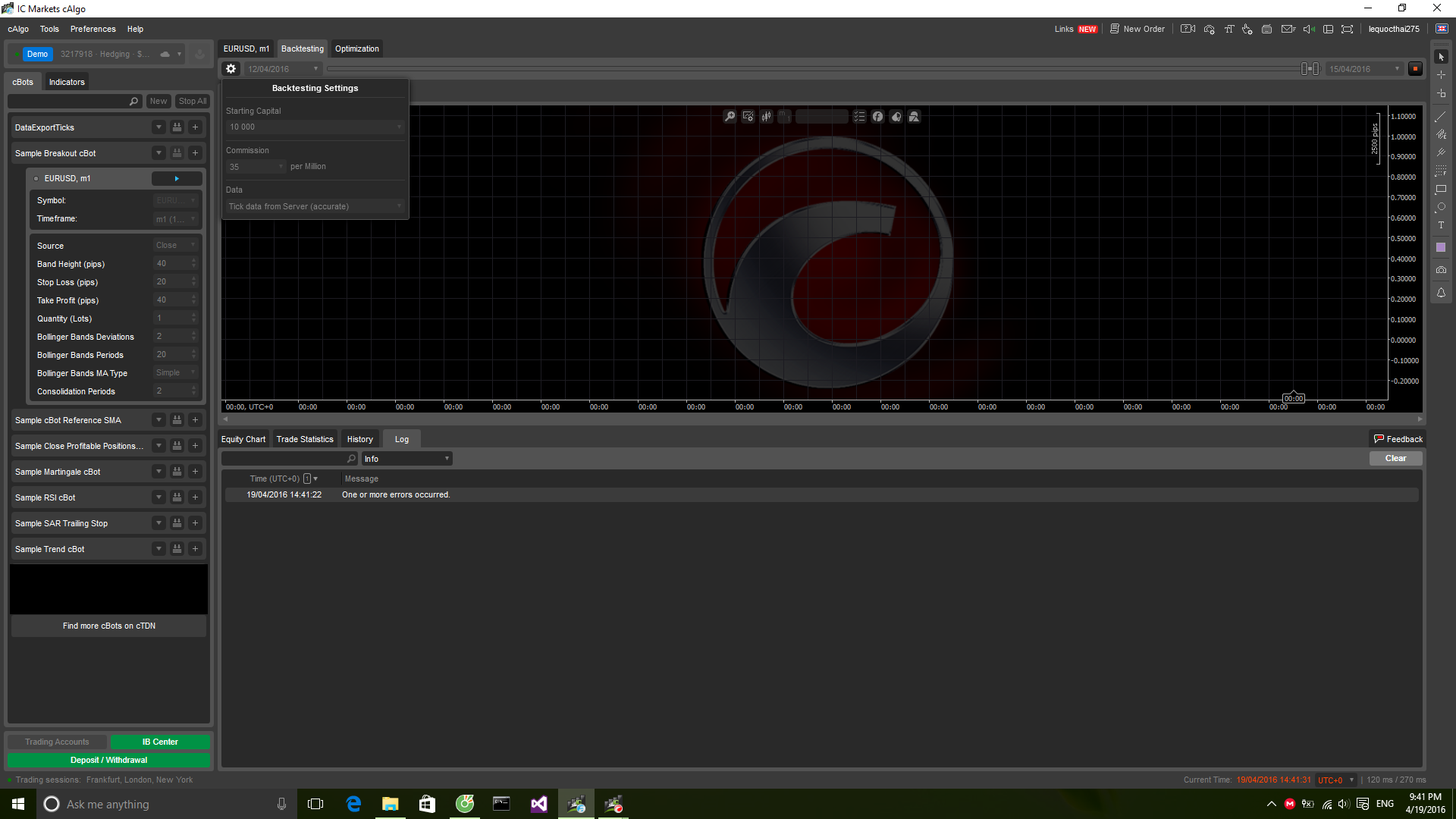Image resolution: width=1456 pixels, height=819 pixels.
Task: Open the cAlgo menu
Action: (18, 29)
